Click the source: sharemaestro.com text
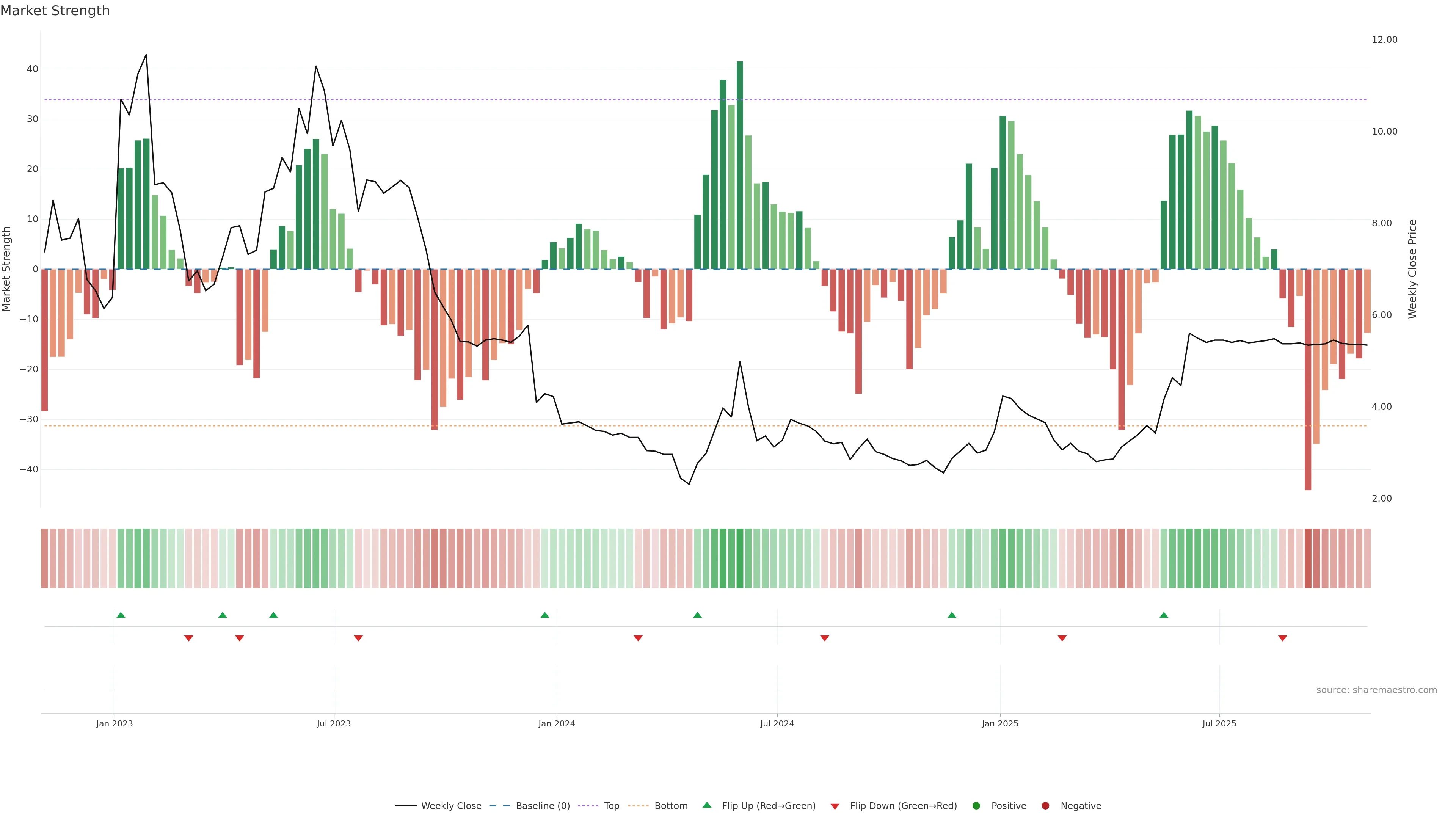The height and width of the screenshot is (819, 1456). (x=1376, y=690)
